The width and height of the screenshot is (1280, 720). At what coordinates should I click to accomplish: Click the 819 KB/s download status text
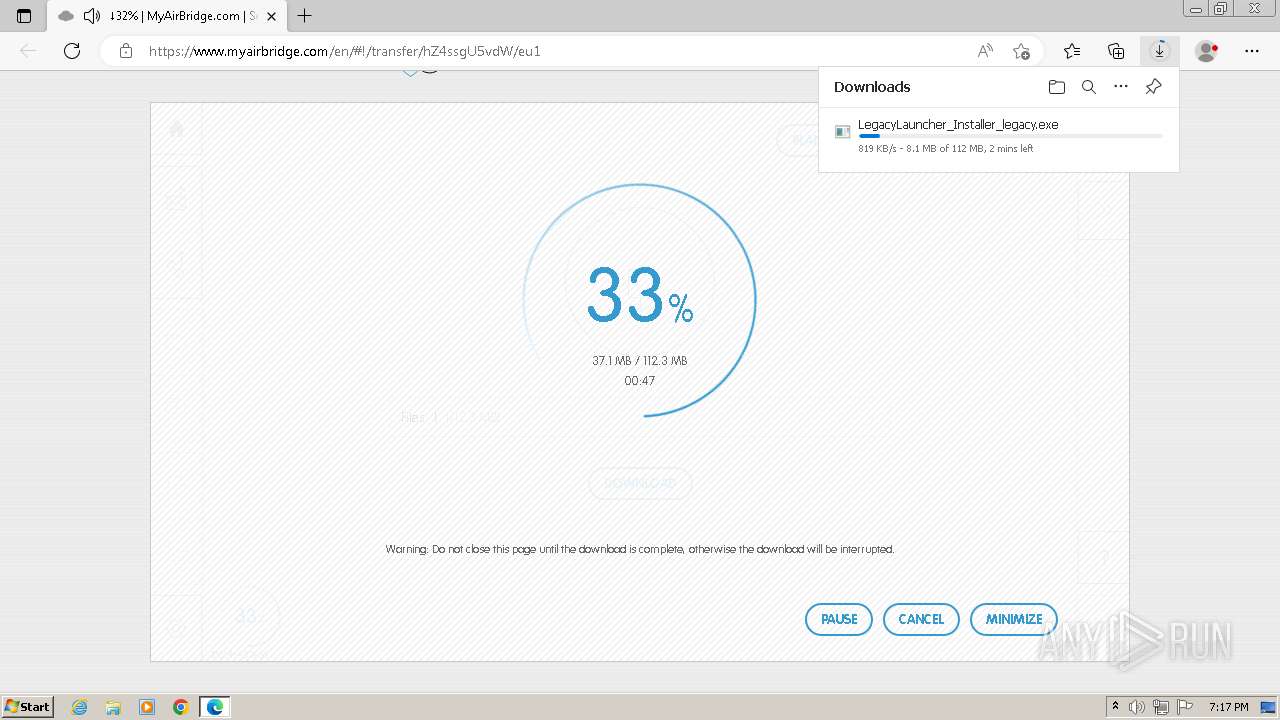(x=946, y=149)
